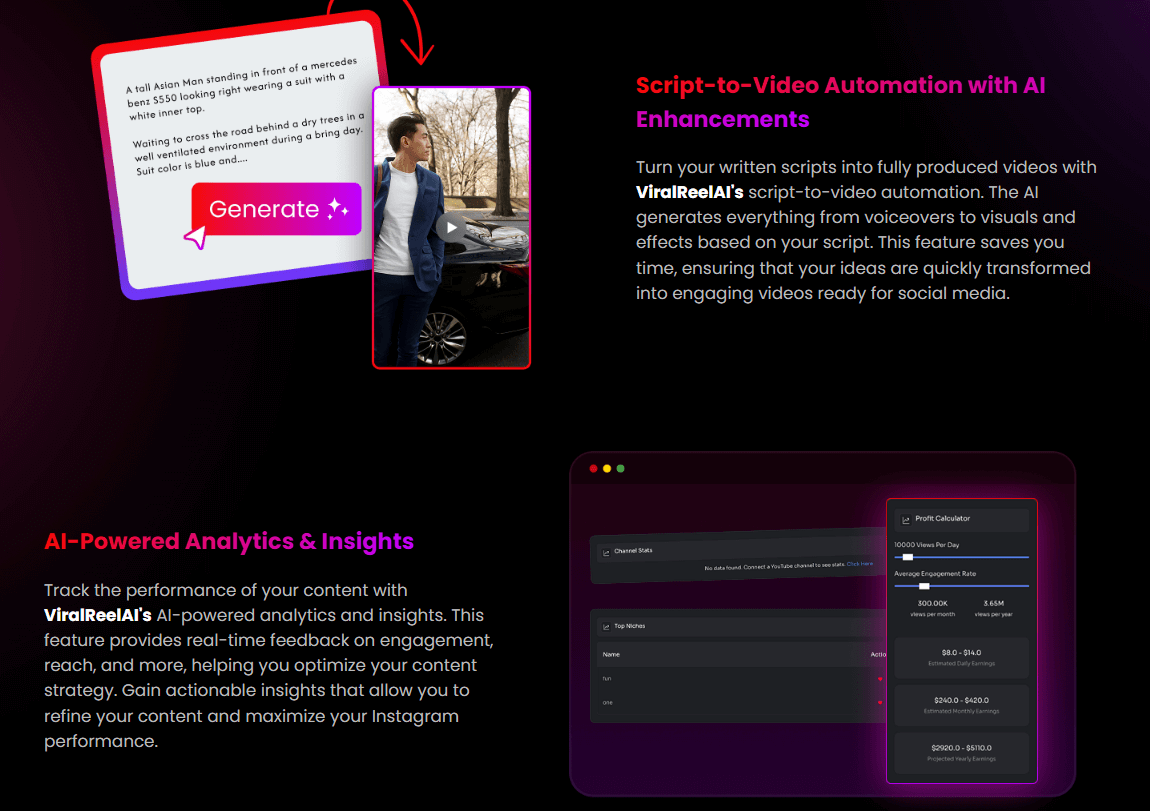Select the 'Script-to-Video Automation with AI Enhancements' heading
This screenshot has width=1150, height=811.
(840, 102)
